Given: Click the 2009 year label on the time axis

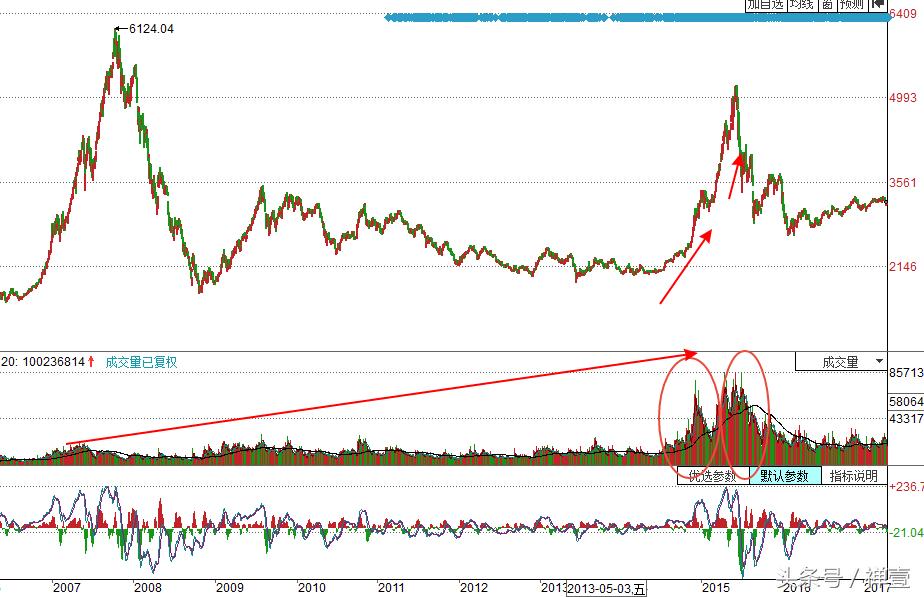Looking at the screenshot, I should [x=229, y=588].
